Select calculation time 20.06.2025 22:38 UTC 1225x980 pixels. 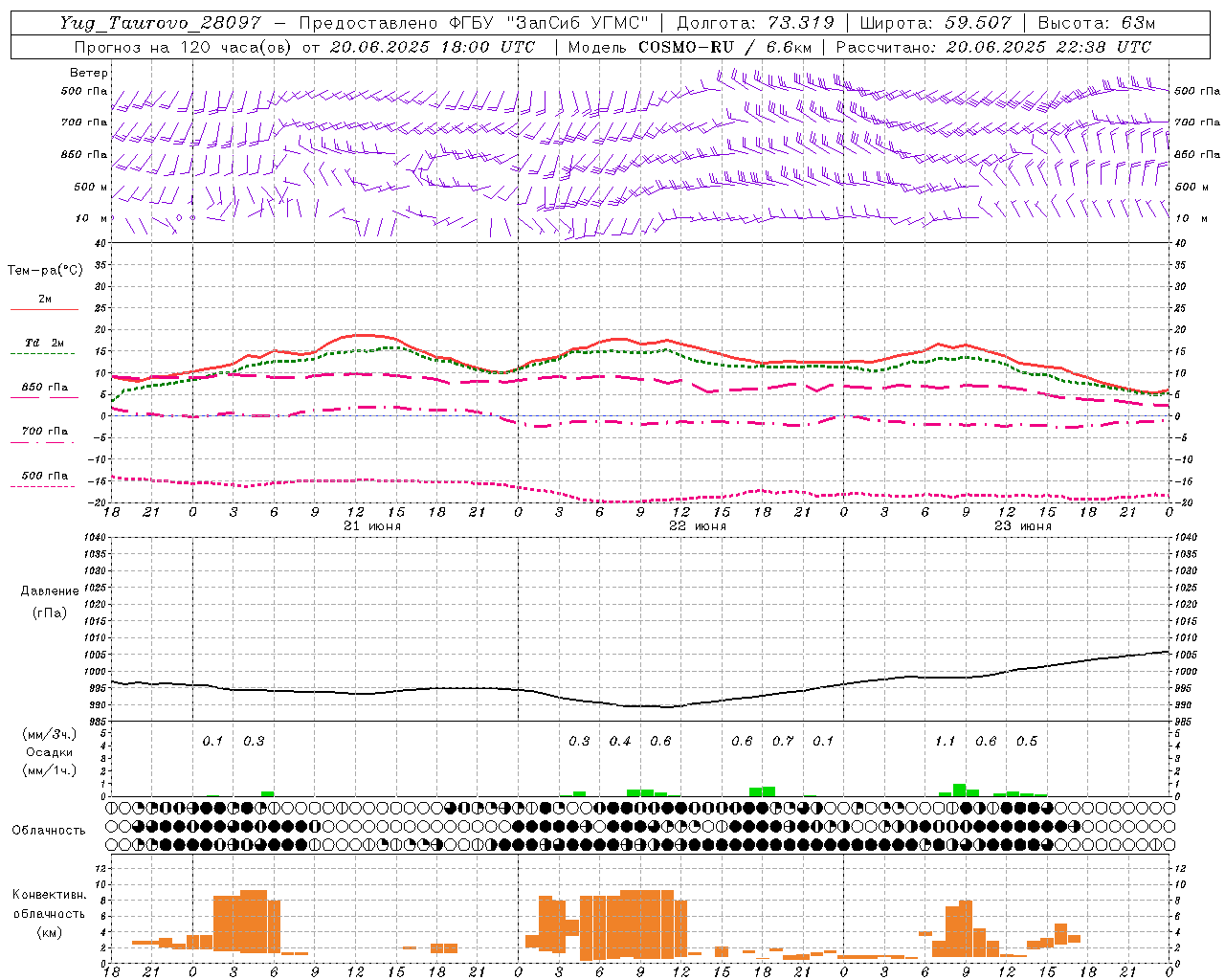tap(1049, 47)
